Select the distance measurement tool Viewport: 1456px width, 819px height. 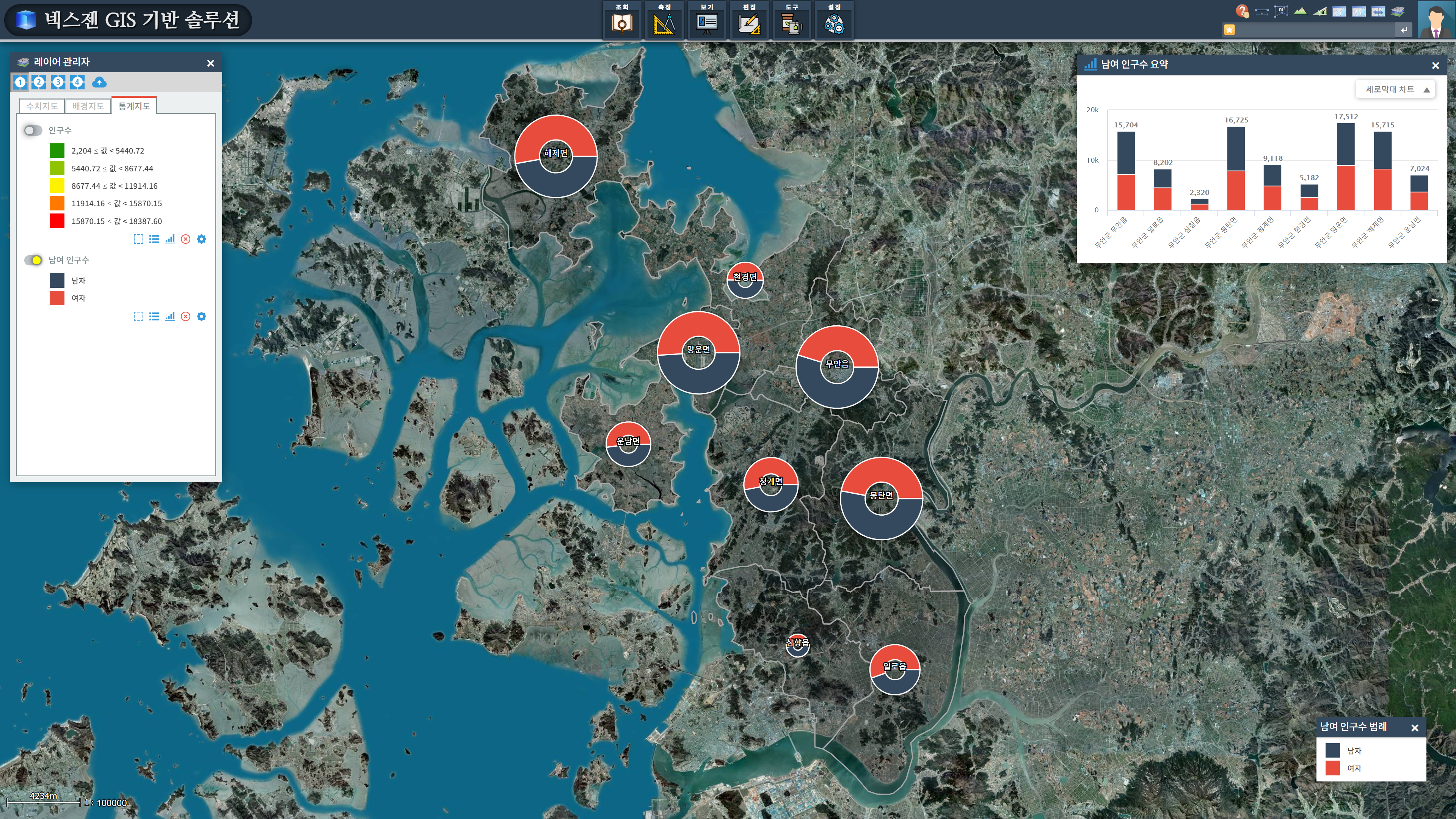pyautogui.click(x=1261, y=12)
